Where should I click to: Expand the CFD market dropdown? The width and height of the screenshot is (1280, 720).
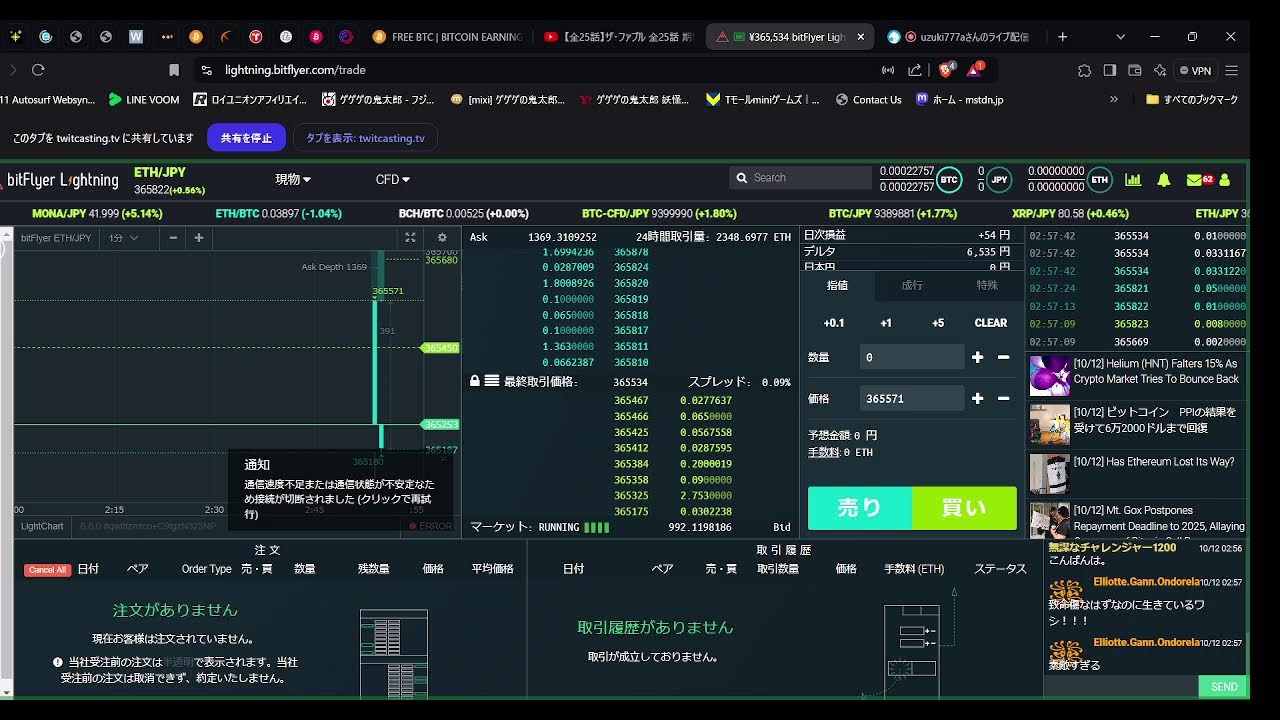(393, 180)
